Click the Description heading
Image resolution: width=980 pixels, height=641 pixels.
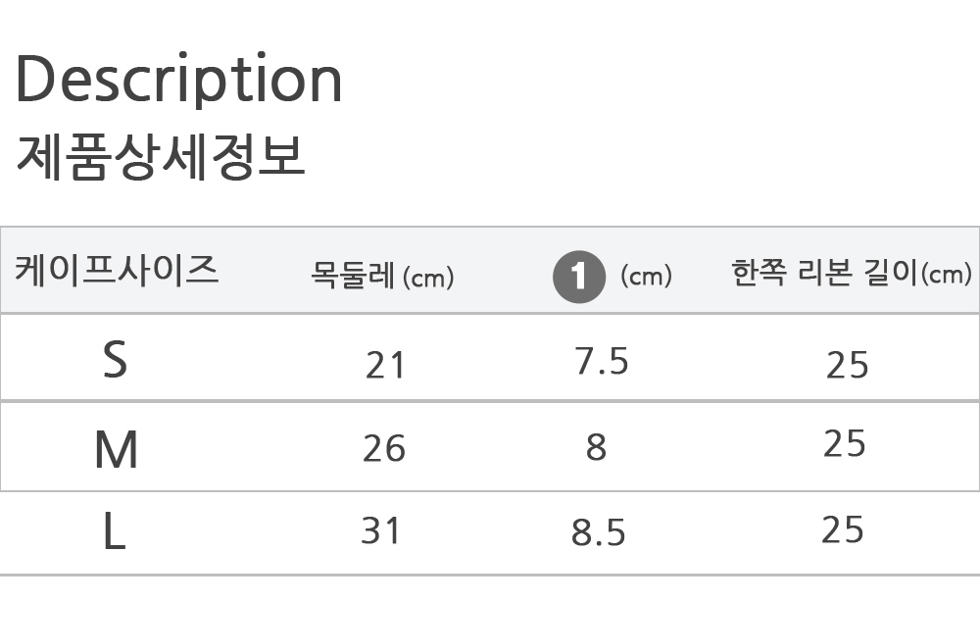(x=179, y=79)
